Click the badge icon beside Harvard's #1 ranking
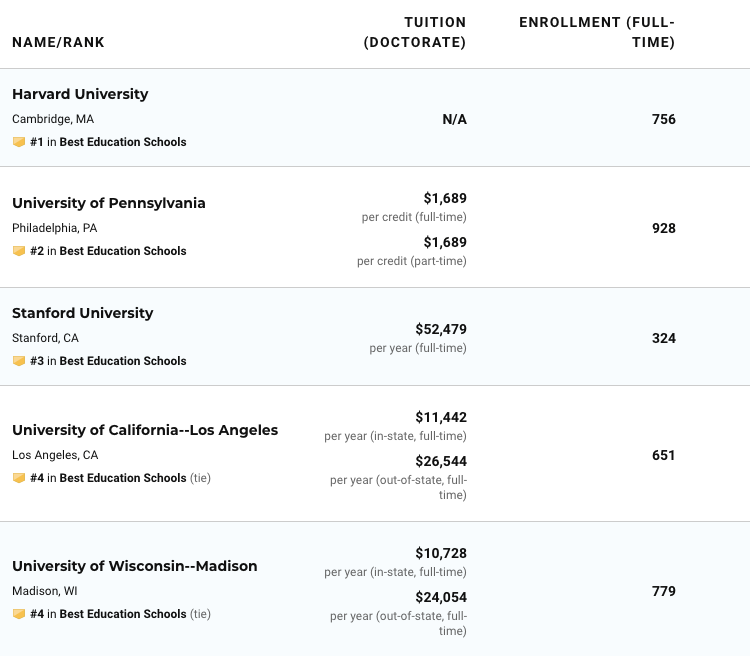 pos(18,142)
